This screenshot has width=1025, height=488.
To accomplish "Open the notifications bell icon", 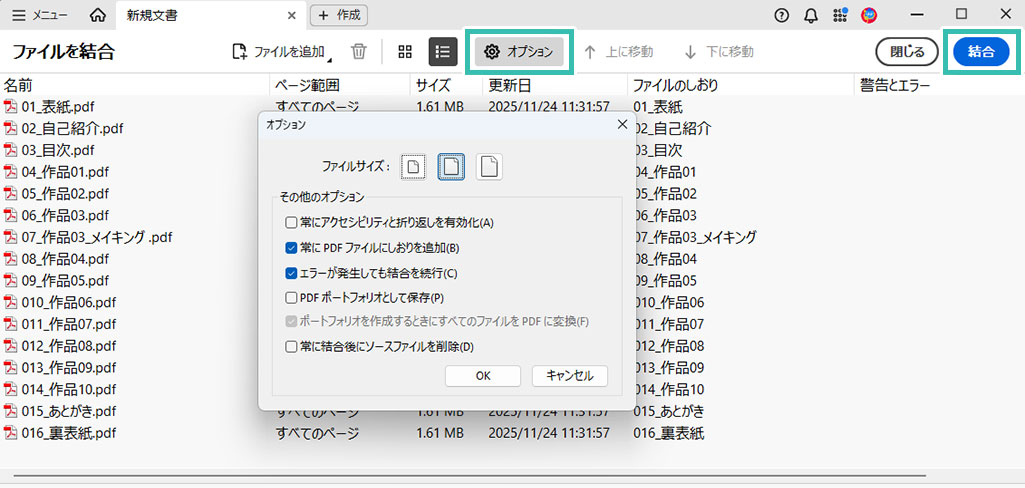I will (811, 15).
